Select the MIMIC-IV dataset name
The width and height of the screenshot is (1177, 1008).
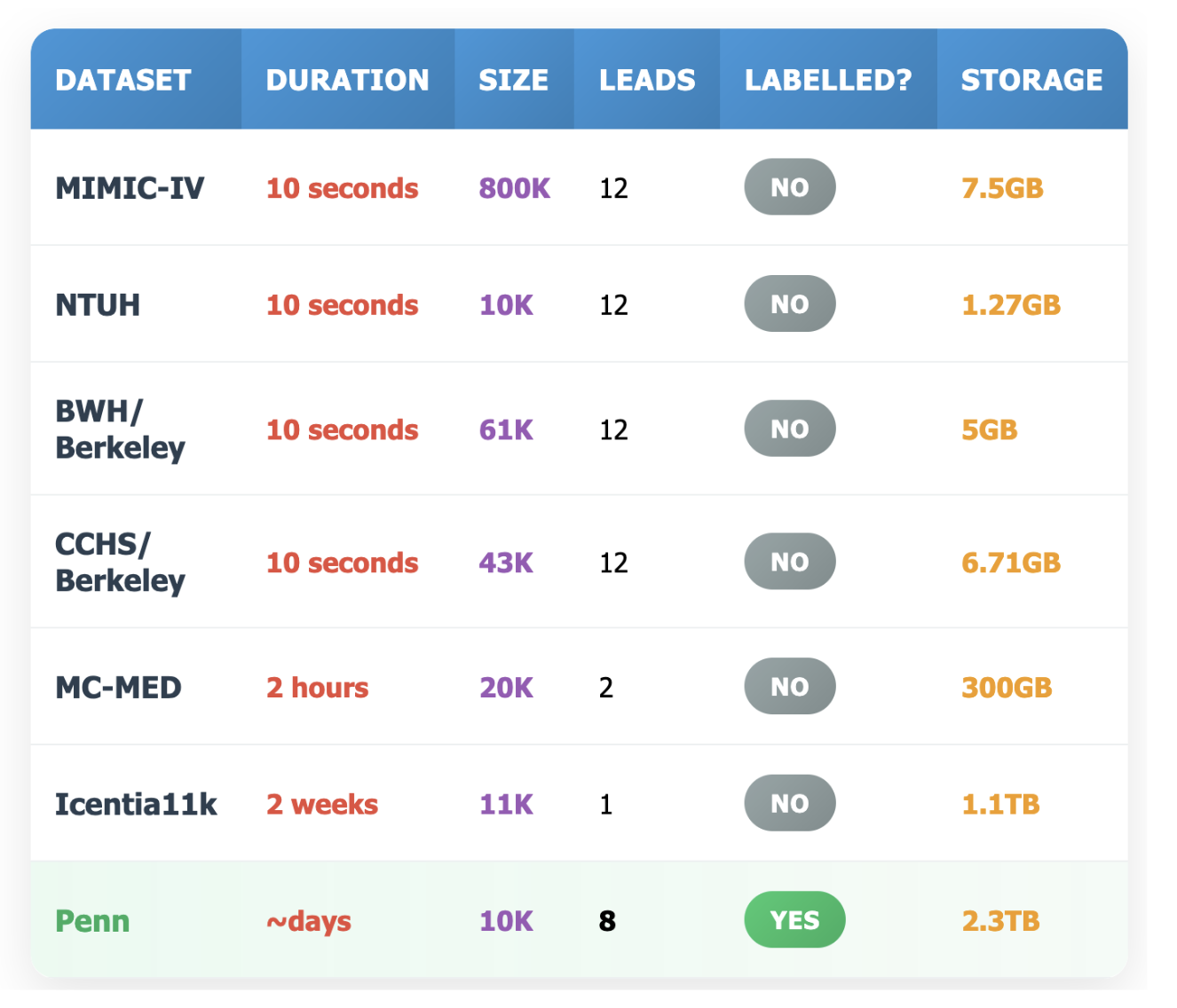130,188
